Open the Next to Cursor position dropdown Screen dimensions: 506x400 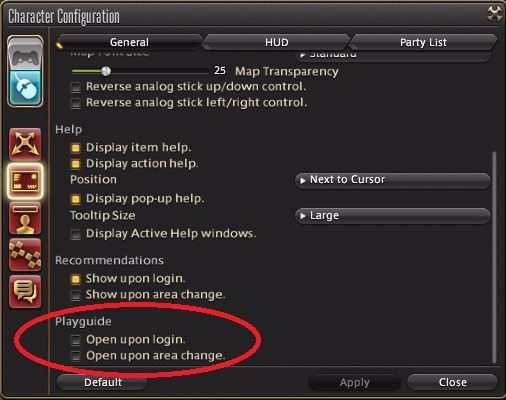point(393,180)
